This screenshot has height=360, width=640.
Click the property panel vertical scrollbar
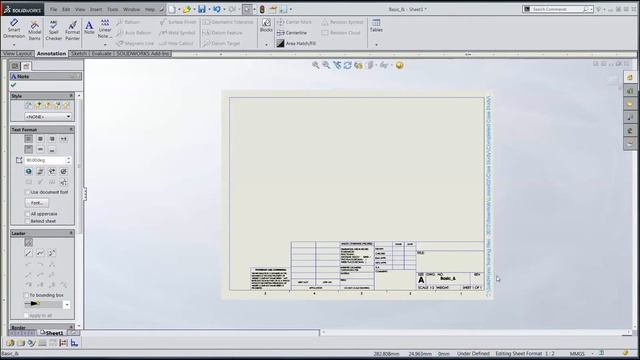(x=79, y=166)
